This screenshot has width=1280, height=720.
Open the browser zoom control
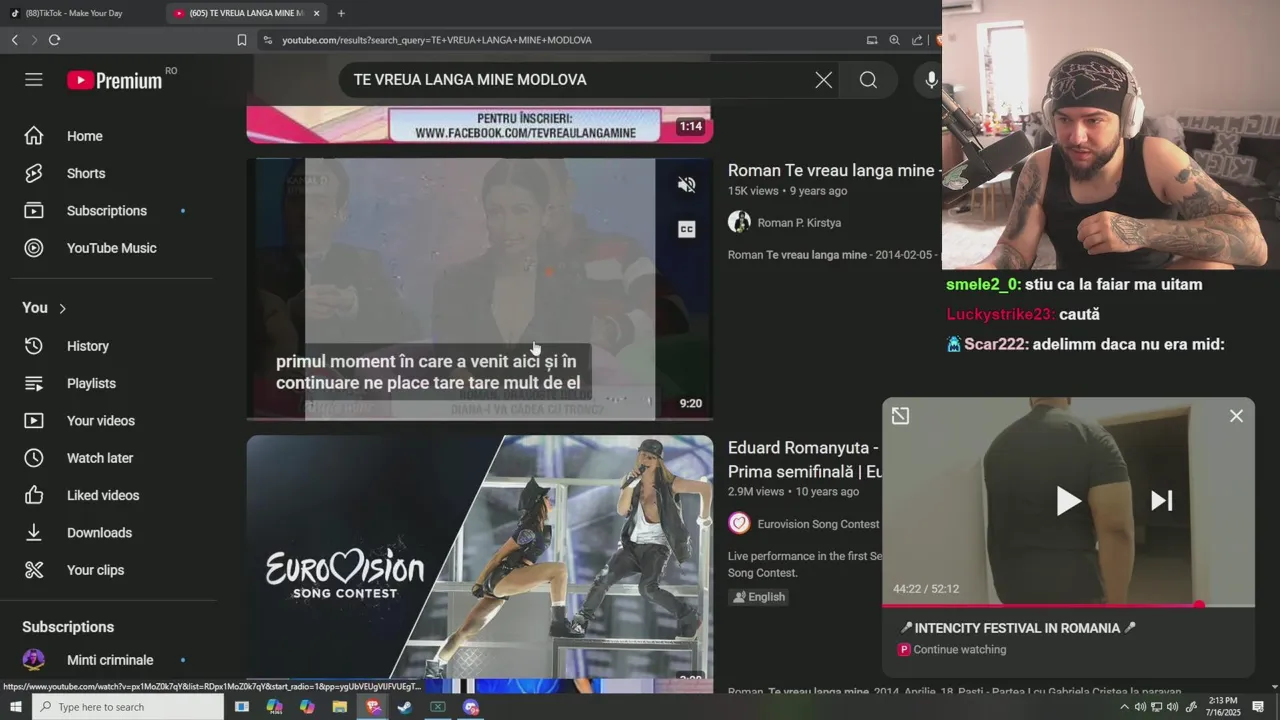[894, 40]
